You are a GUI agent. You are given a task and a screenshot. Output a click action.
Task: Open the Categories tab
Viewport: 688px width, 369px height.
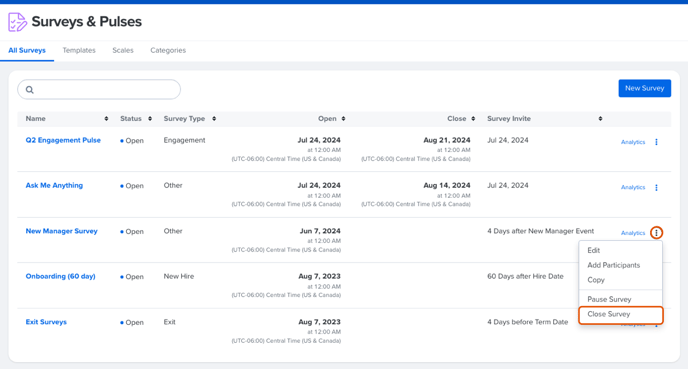click(168, 50)
